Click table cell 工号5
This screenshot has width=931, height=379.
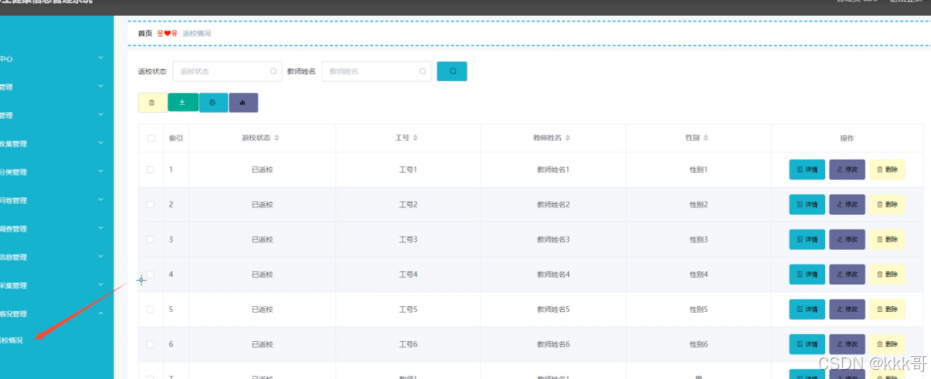[x=408, y=309]
